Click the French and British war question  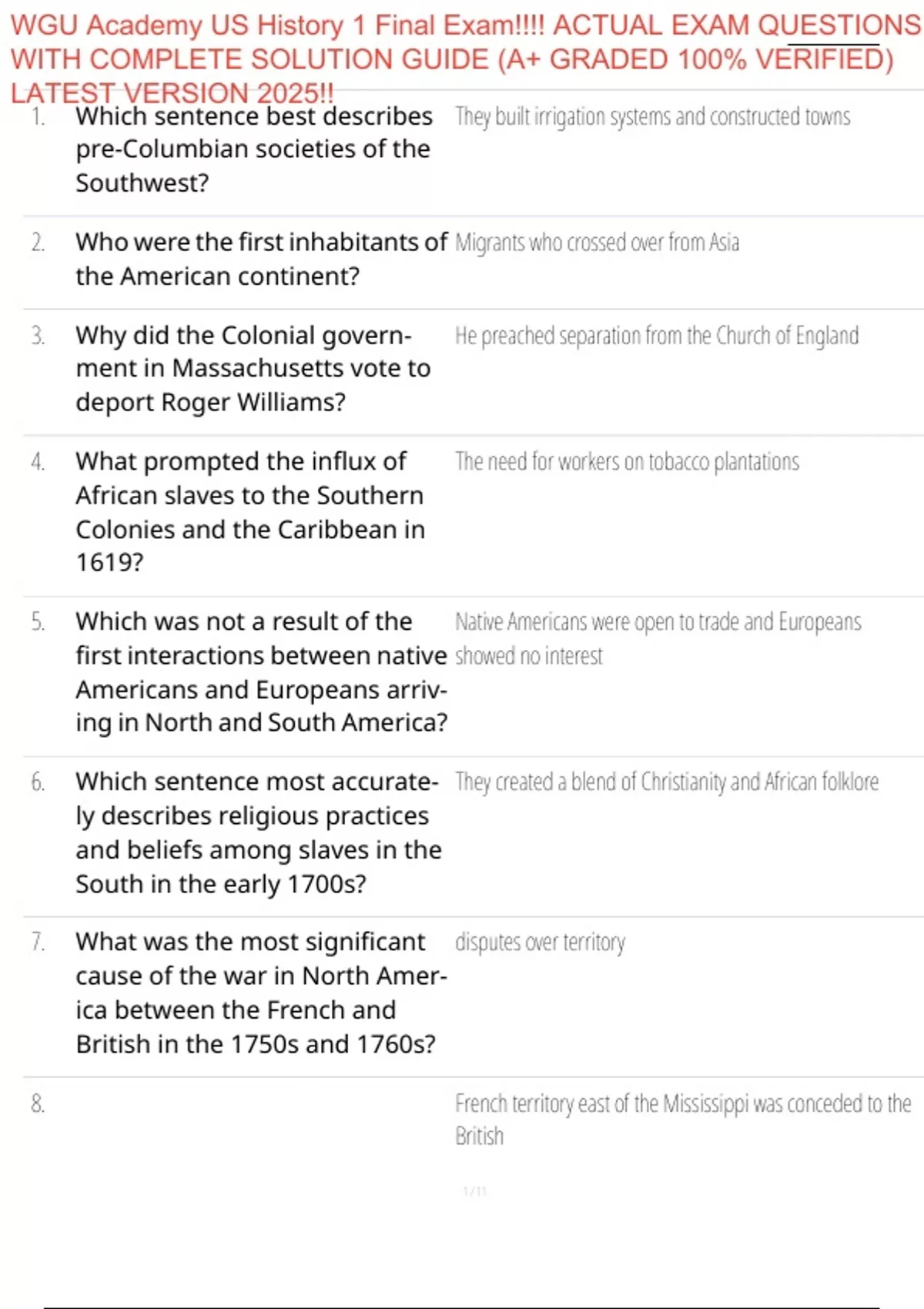(260, 993)
